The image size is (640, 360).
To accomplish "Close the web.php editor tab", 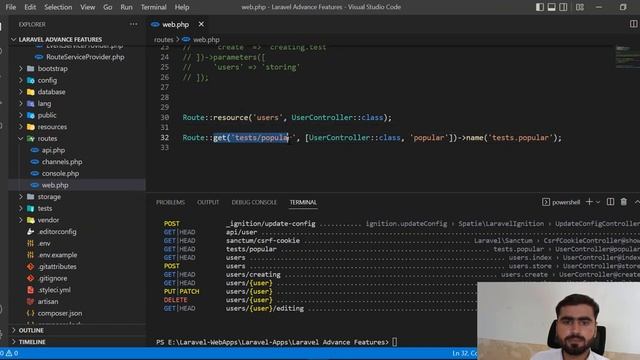I will click(201, 24).
